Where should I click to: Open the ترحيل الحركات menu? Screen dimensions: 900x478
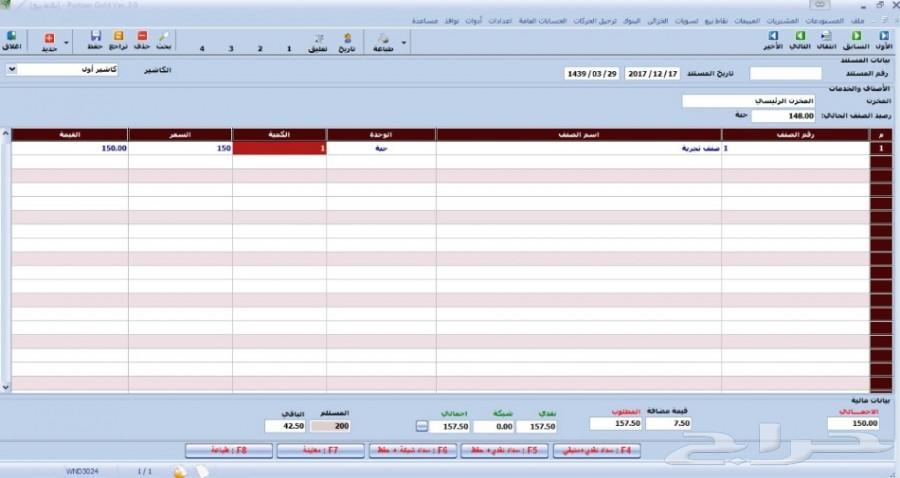(x=594, y=21)
